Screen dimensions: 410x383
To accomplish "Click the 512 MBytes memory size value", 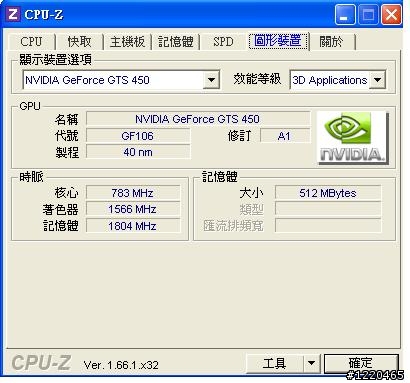I will (328, 193).
